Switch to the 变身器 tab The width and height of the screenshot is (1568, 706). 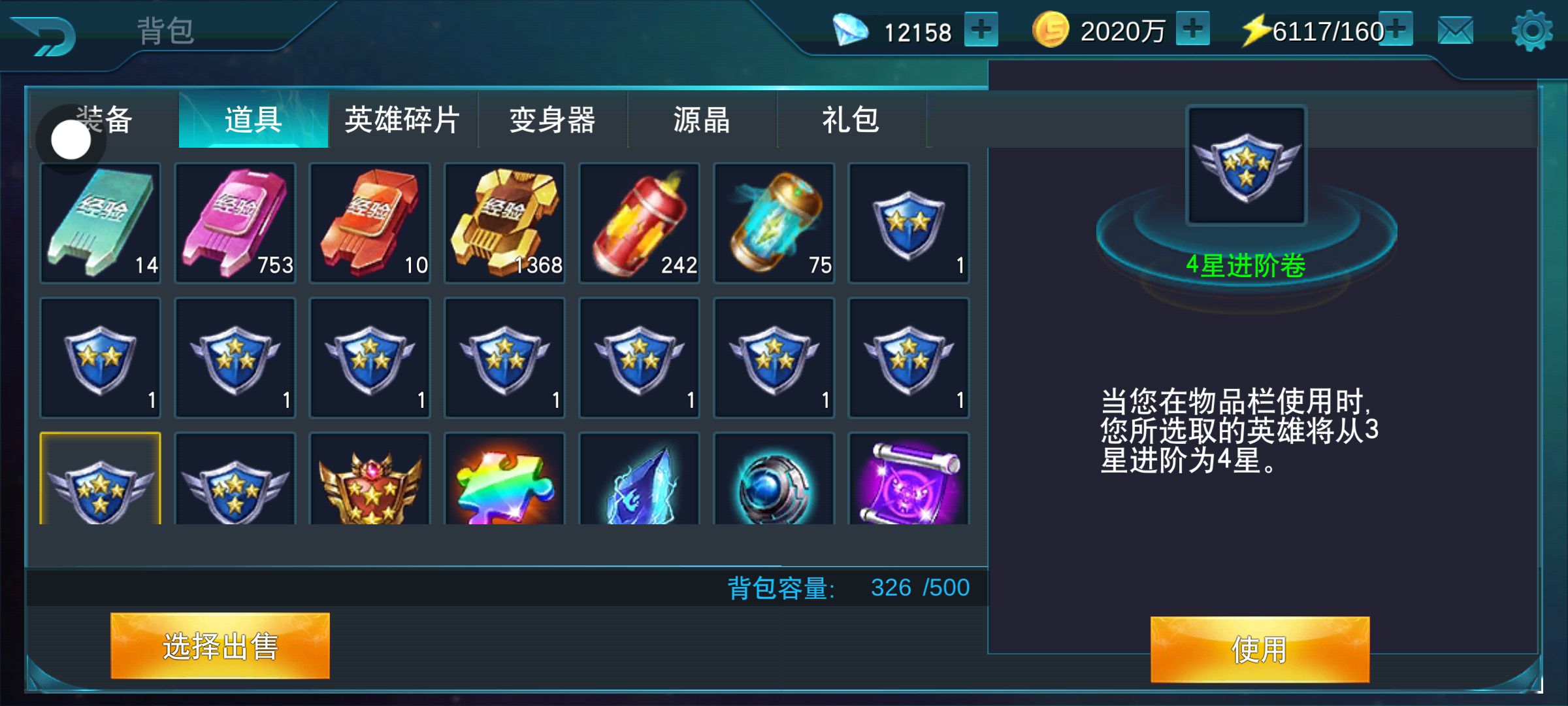(553, 120)
